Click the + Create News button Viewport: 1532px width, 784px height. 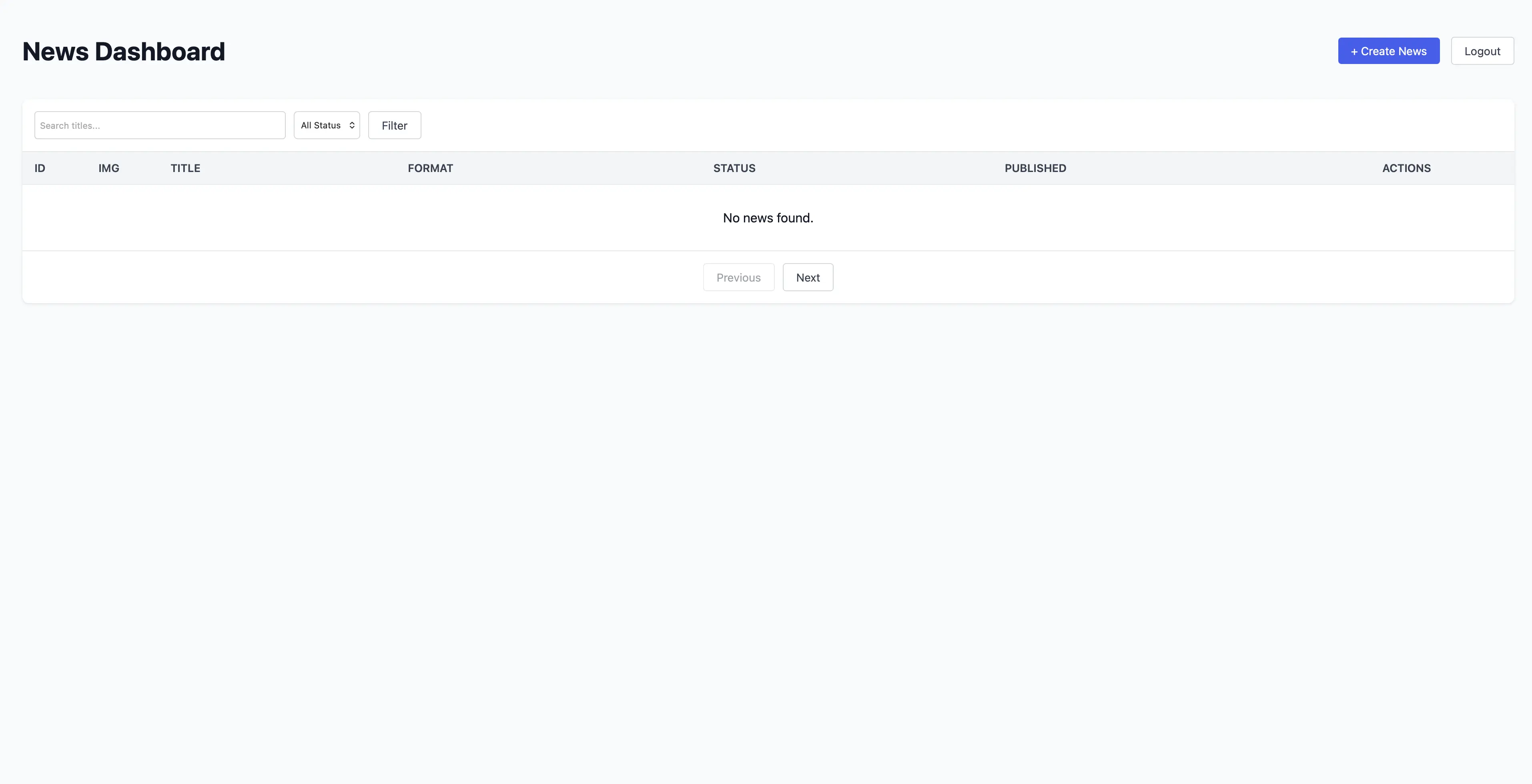tap(1388, 51)
